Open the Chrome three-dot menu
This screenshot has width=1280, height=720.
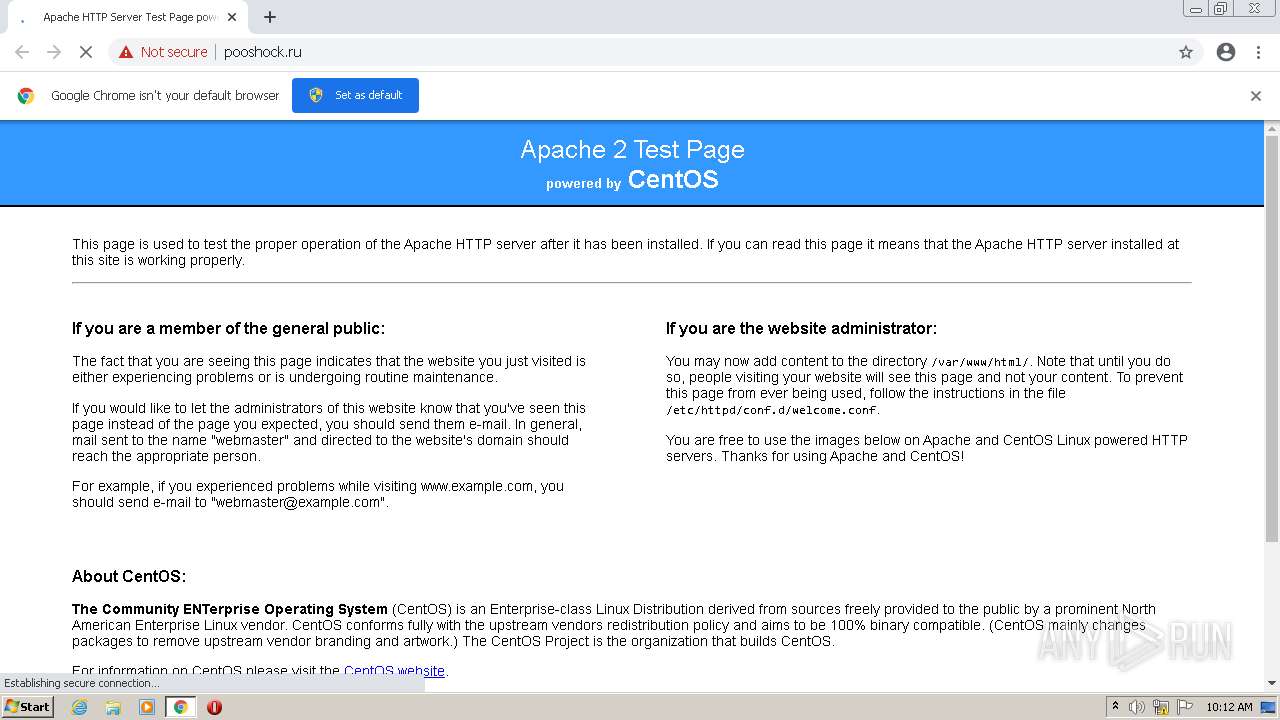point(1258,52)
